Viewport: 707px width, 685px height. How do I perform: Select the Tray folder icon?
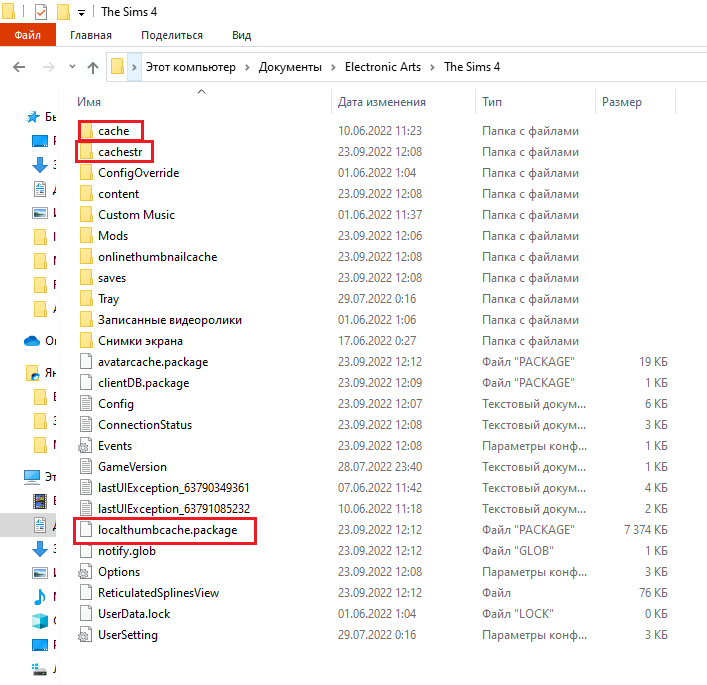pyautogui.click(x=87, y=299)
